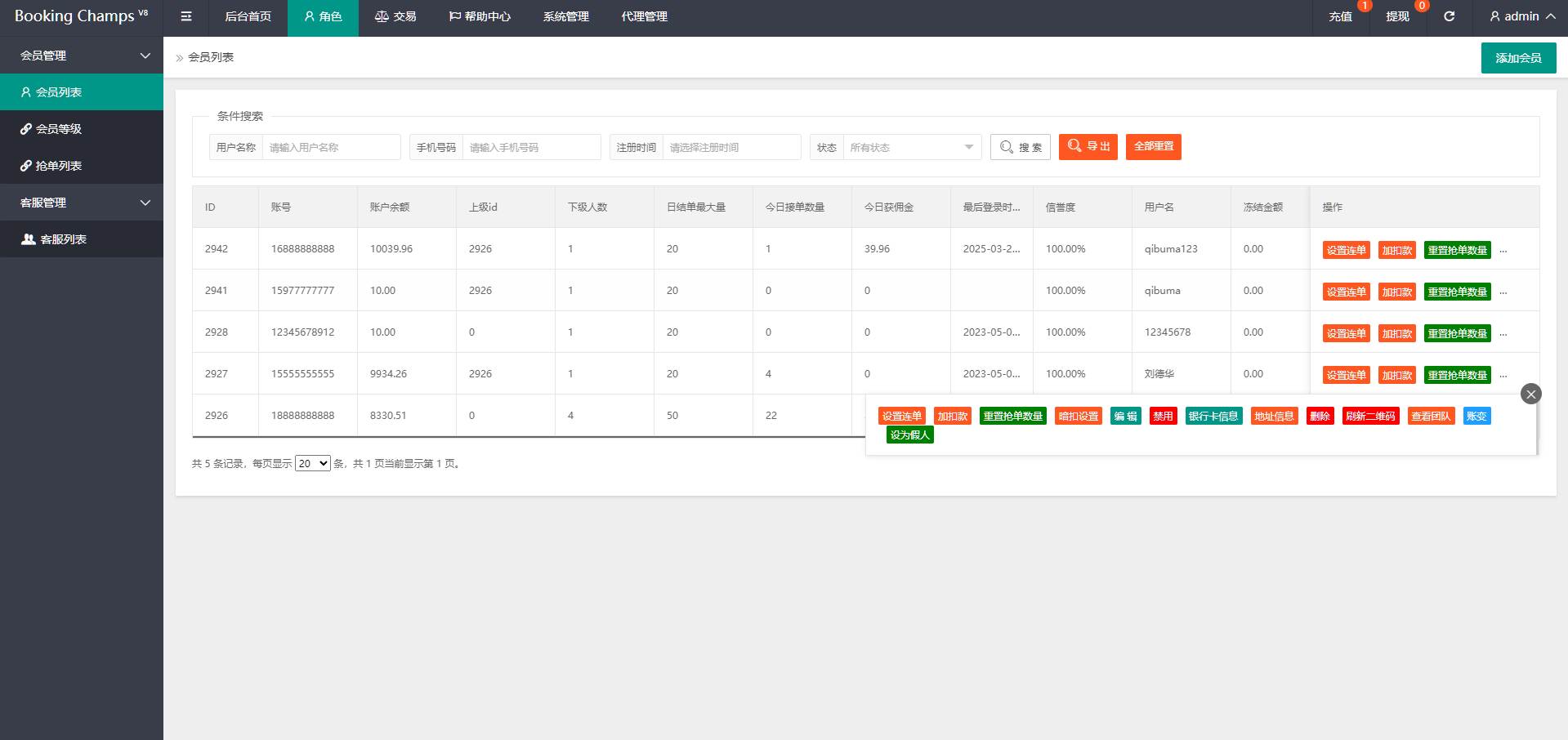
Task: Close the expanded actions popup
Action: pyautogui.click(x=1530, y=394)
